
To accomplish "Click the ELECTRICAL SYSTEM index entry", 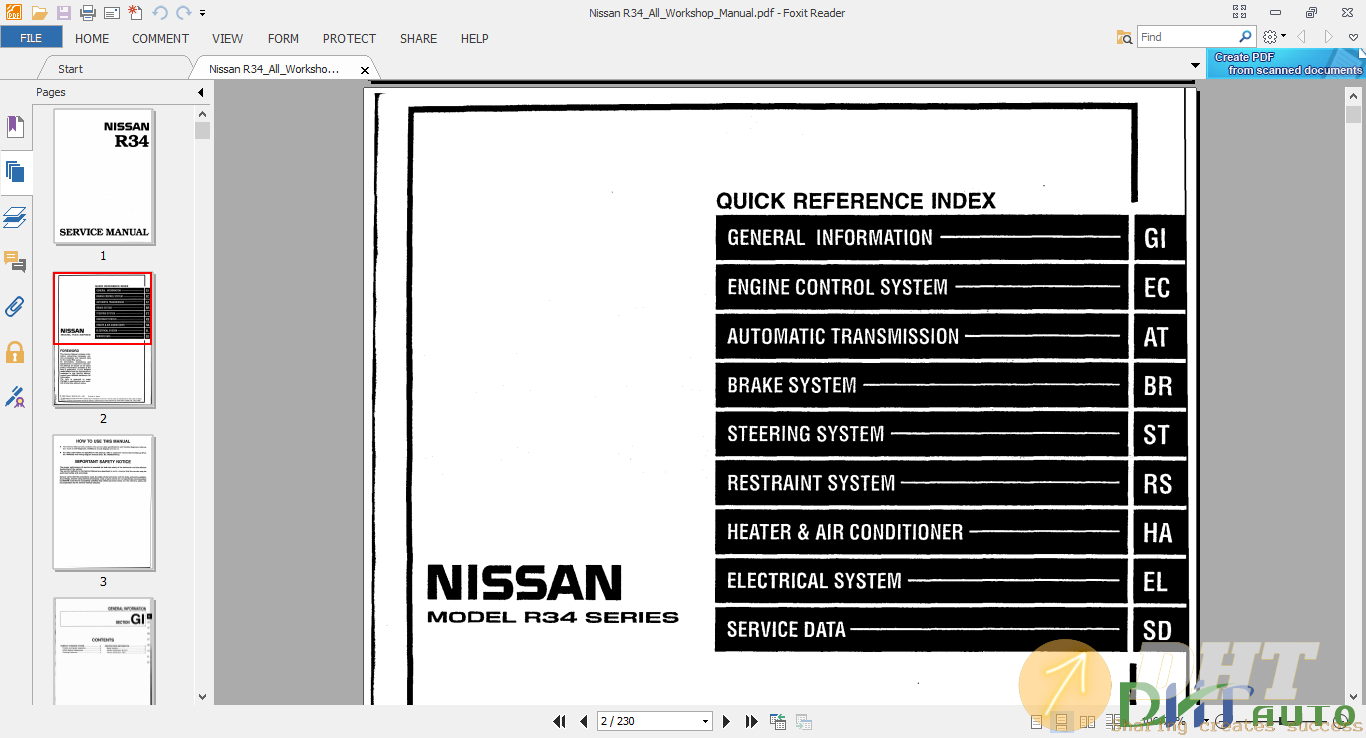I will click(x=922, y=581).
